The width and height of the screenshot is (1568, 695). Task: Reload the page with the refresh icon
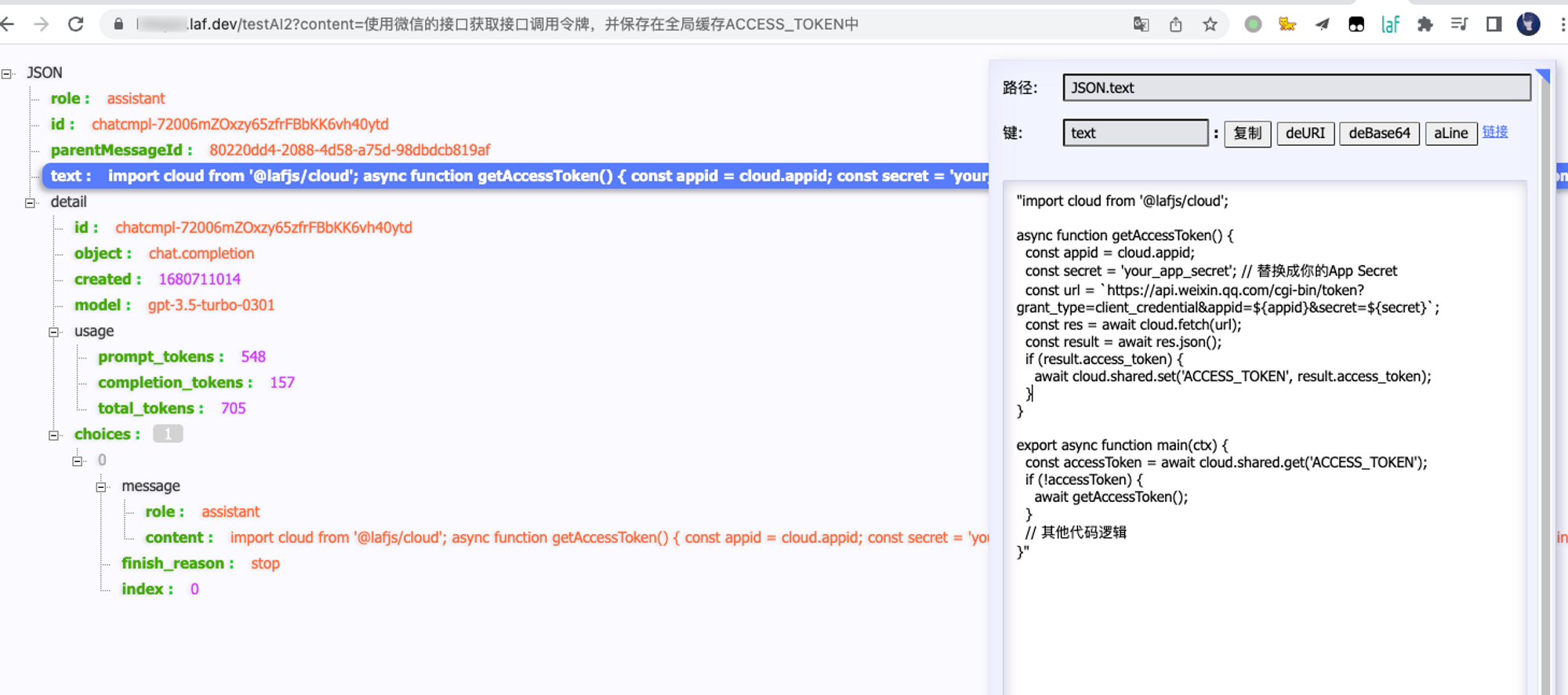[x=76, y=24]
